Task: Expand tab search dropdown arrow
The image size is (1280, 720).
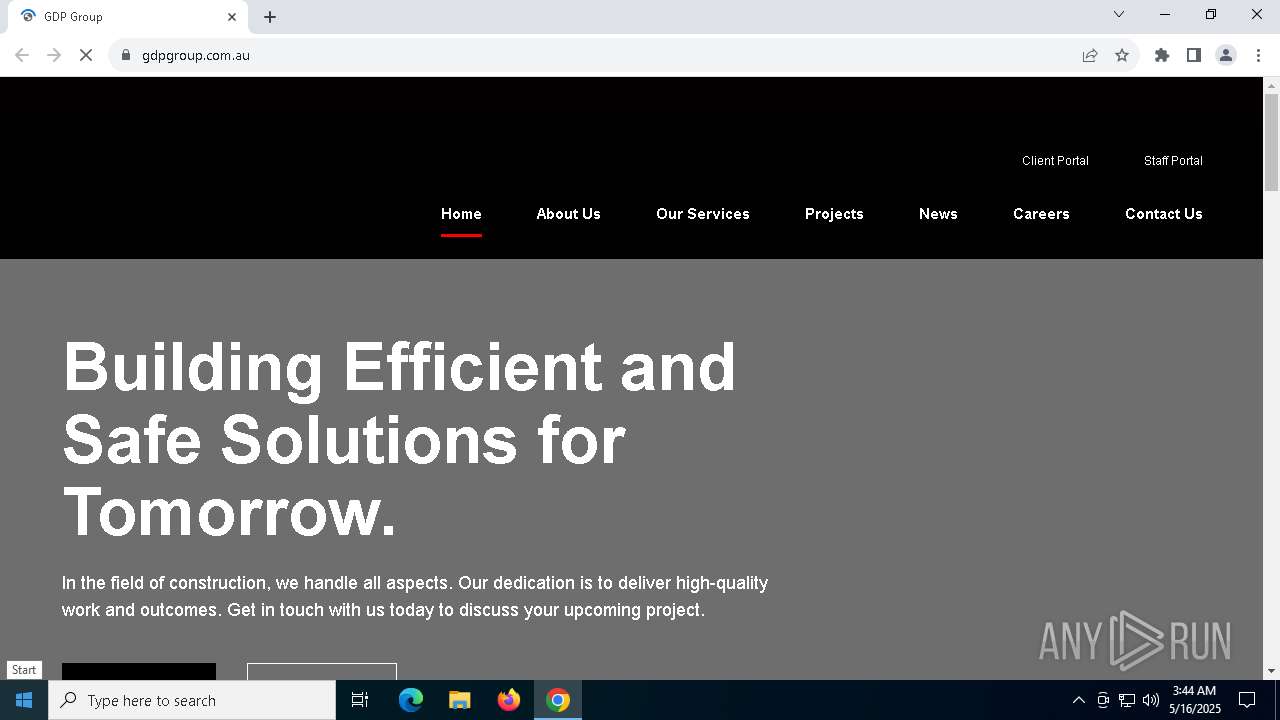Action: [1119, 14]
